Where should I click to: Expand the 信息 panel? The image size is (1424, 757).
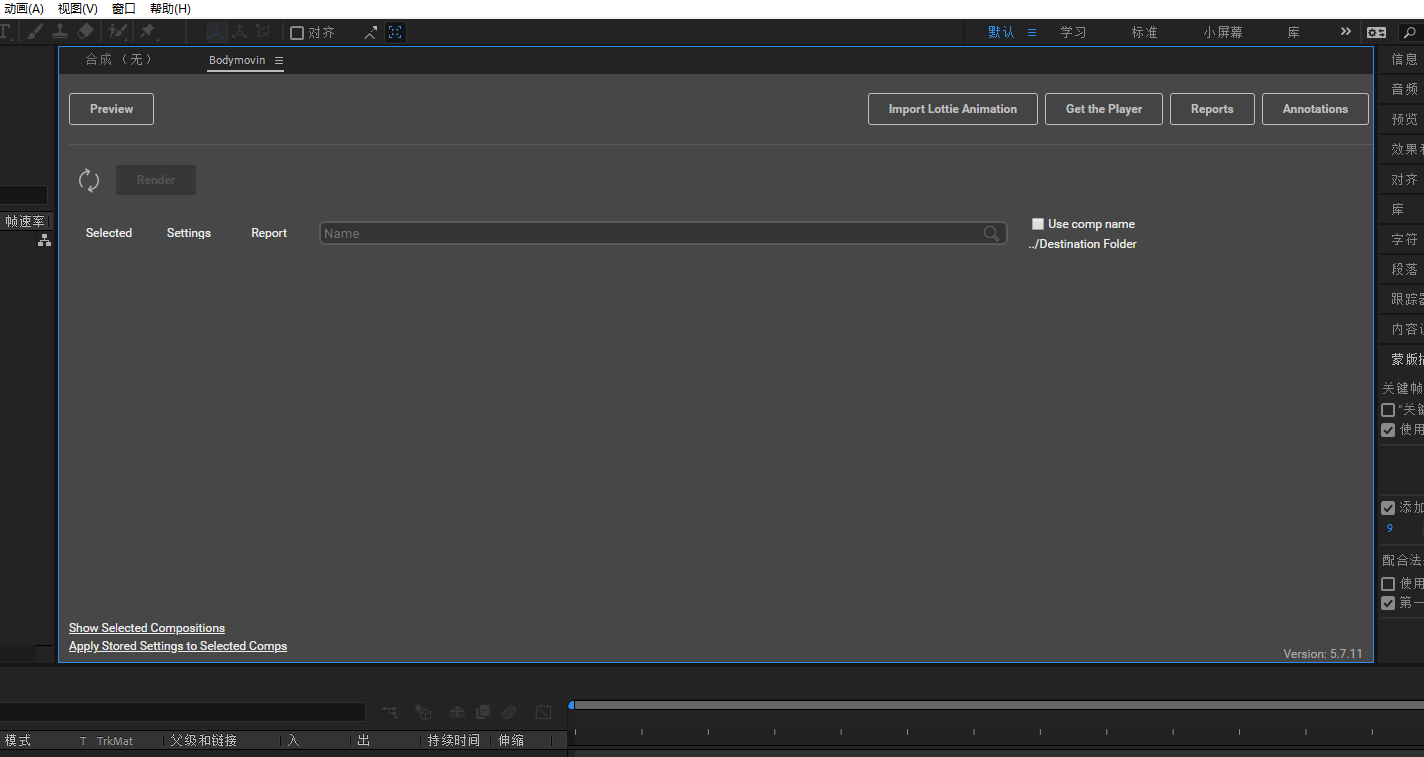point(1404,59)
